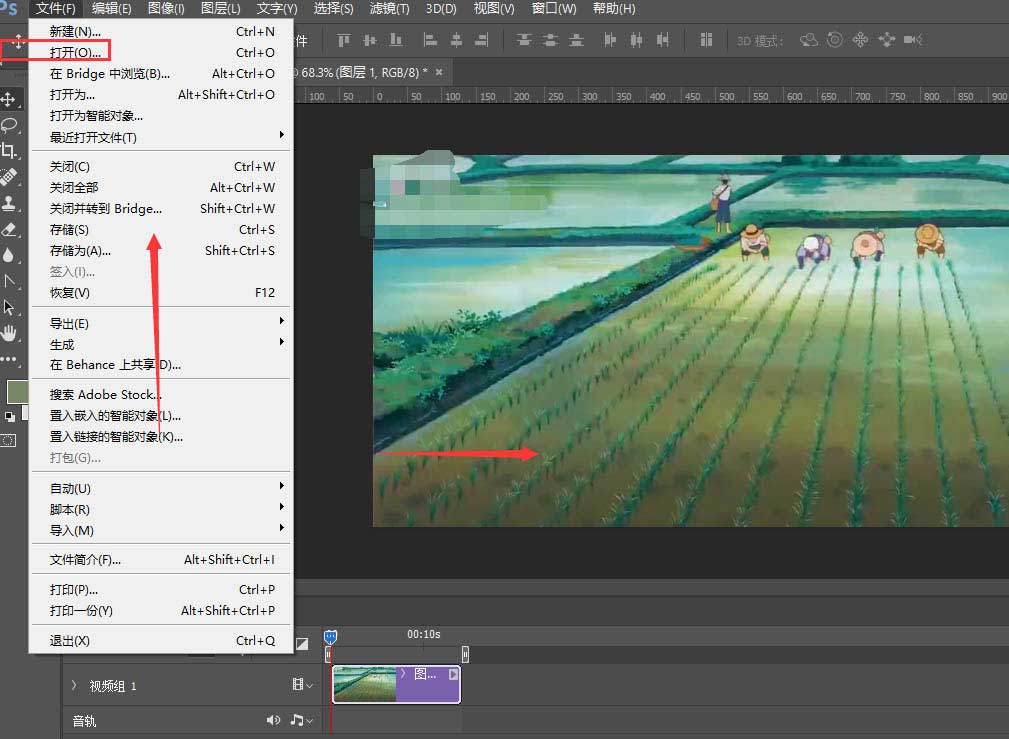Click the blue timeline playhead marker
1009x739 pixels.
point(330,637)
